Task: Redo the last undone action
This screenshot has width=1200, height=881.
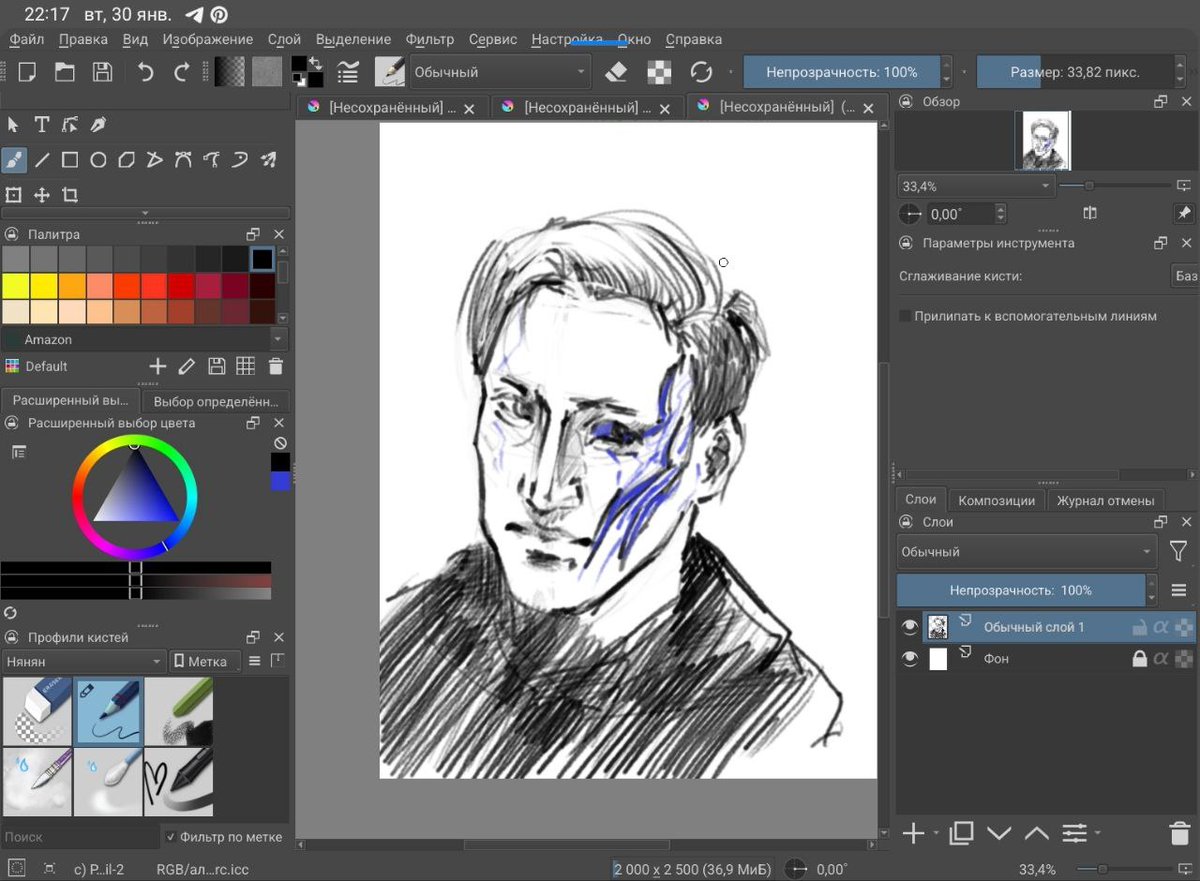Action: (x=181, y=72)
